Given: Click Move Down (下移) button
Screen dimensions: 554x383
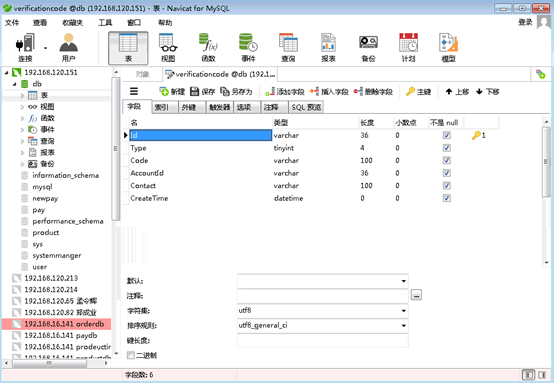Looking at the screenshot, I should 488,92.
